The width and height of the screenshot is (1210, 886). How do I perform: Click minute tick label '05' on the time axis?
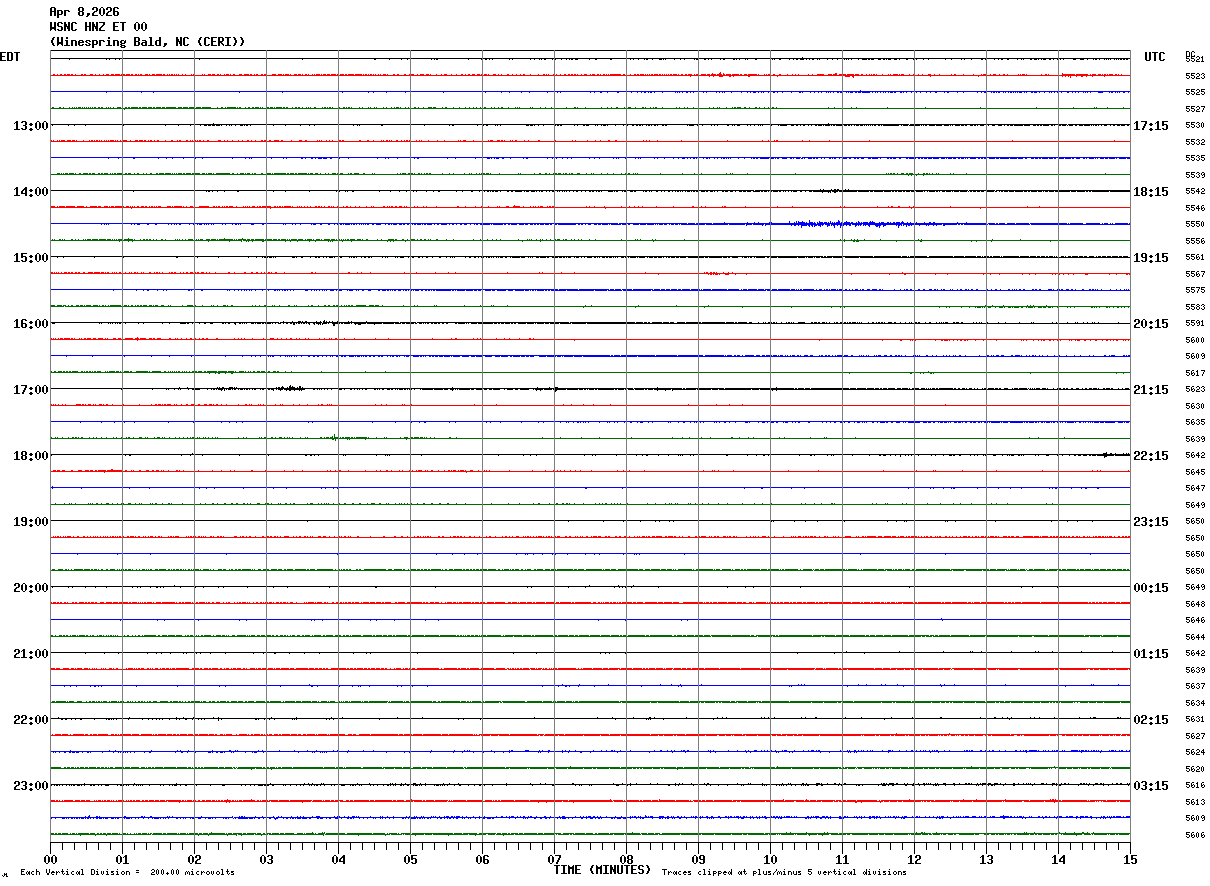(x=410, y=859)
